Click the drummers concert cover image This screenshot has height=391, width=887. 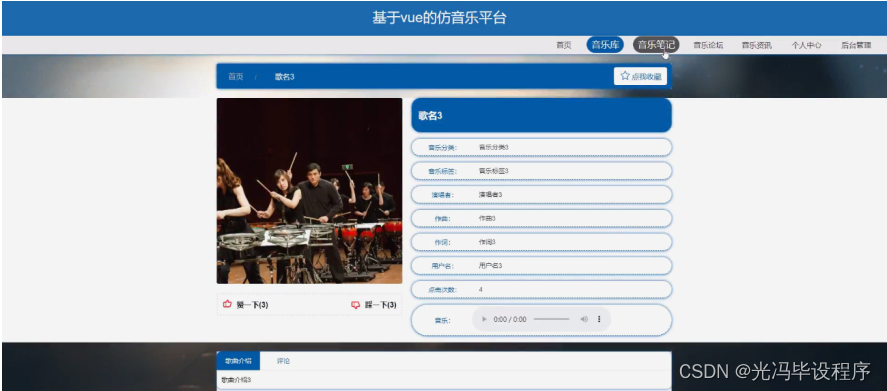[309, 191]
